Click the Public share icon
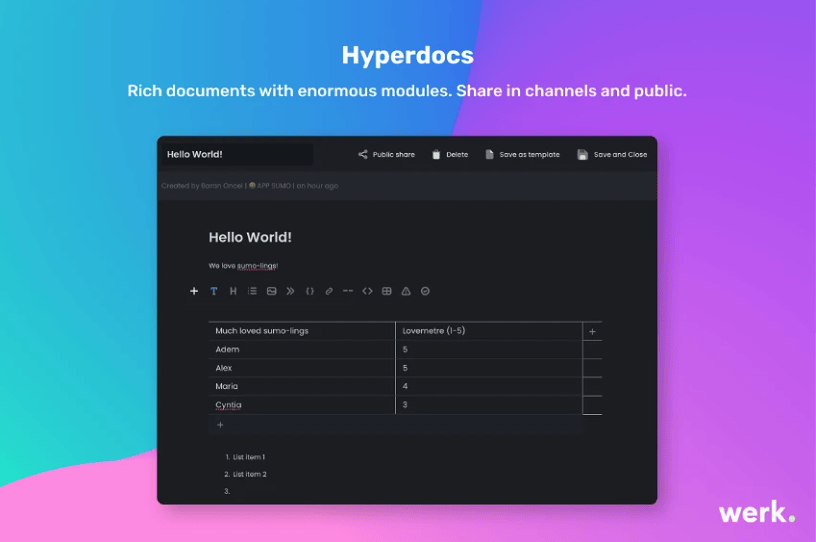The image size is (816, 542). (x=363, y=154)
